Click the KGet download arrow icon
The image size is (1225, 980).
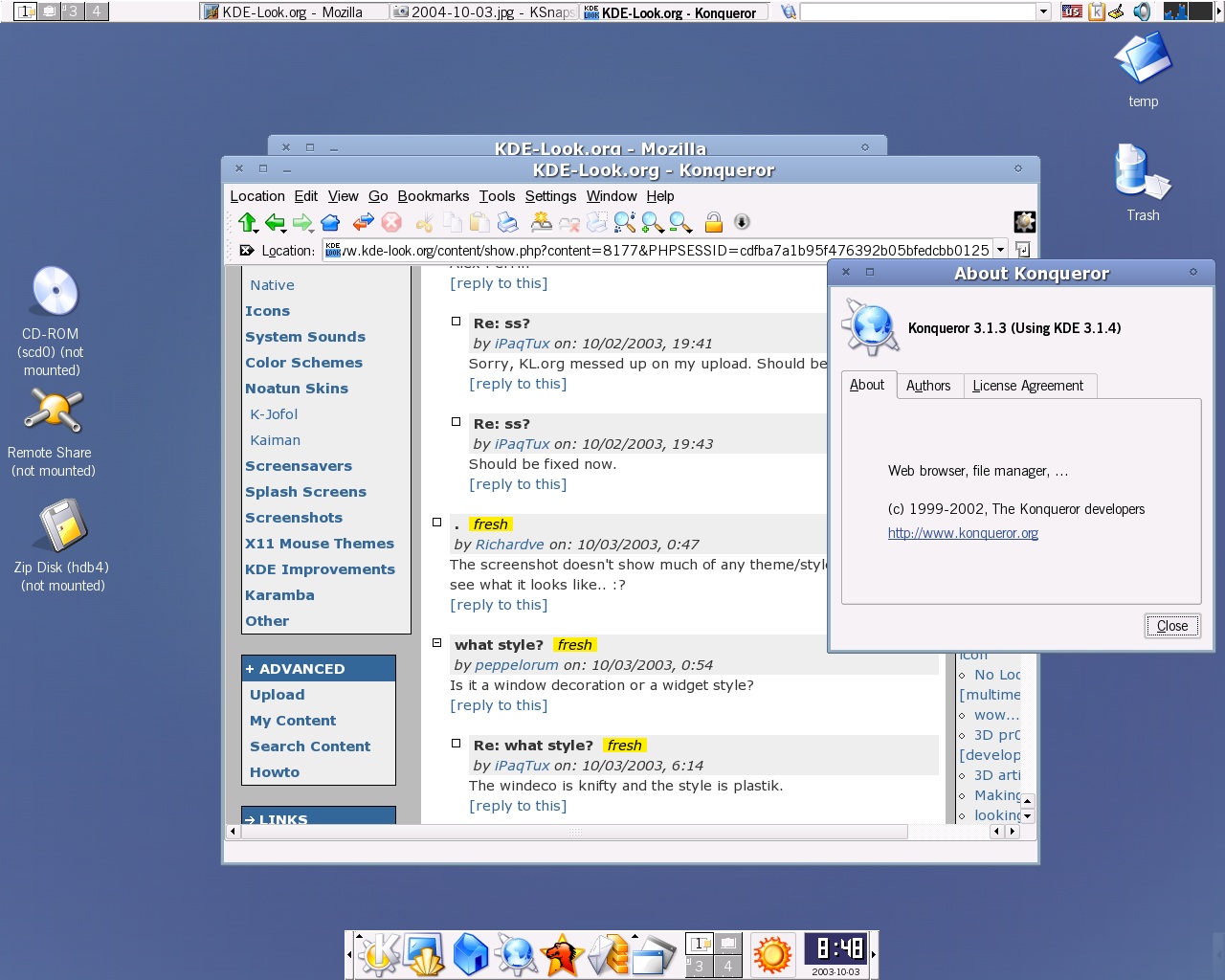click(742, 222)
